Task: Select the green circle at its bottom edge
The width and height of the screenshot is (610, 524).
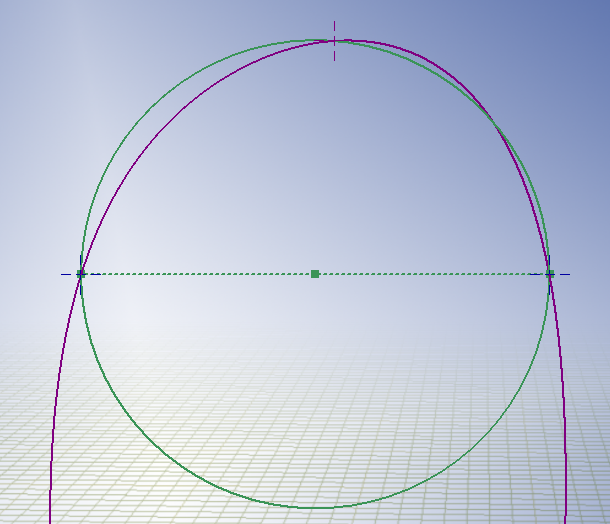Action: click(315, 508)
